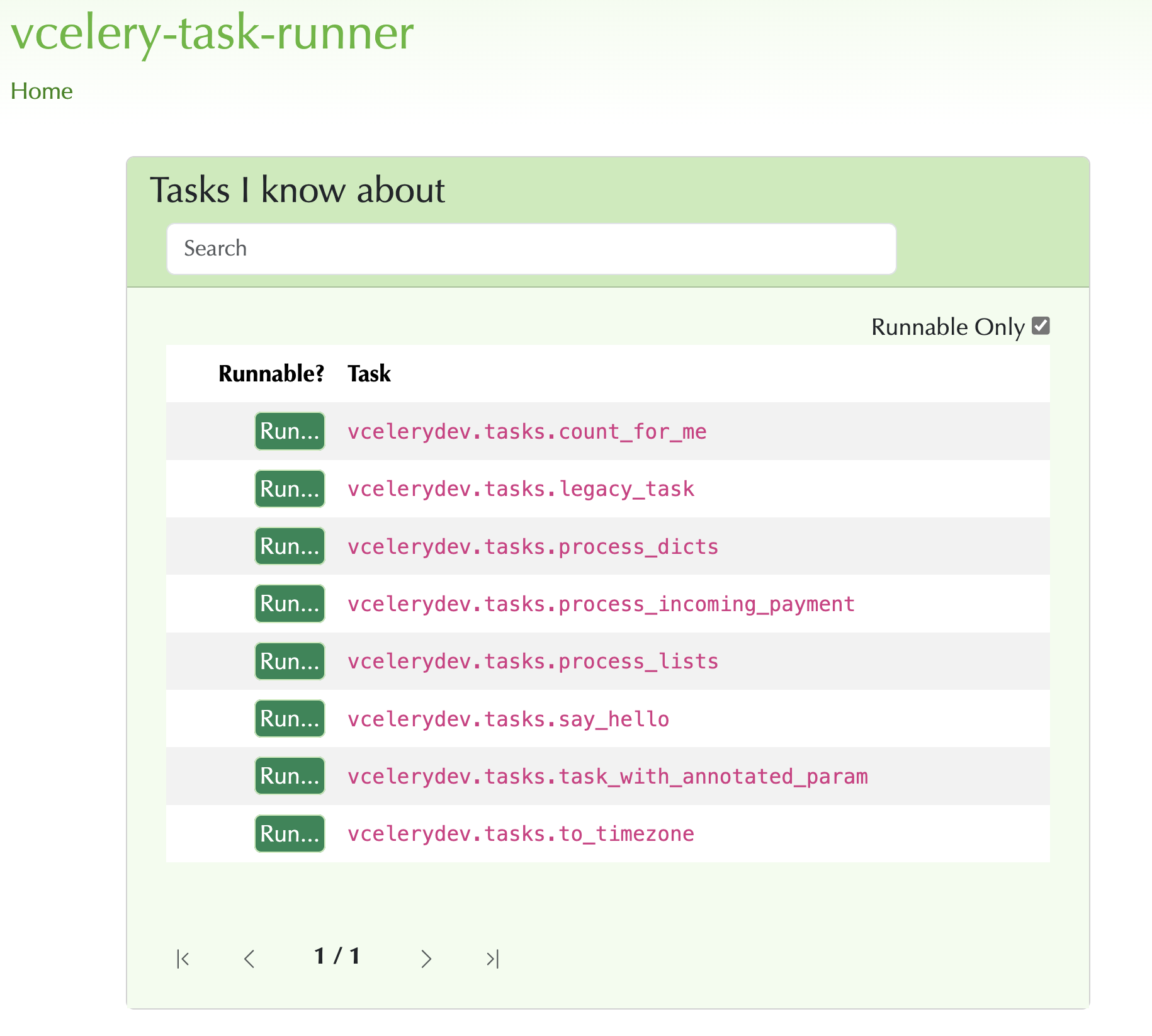Open vcelerydev.tasks.count_for_me task details
Viewport: 1152px width, 1036px height.
tap(527, 431)
